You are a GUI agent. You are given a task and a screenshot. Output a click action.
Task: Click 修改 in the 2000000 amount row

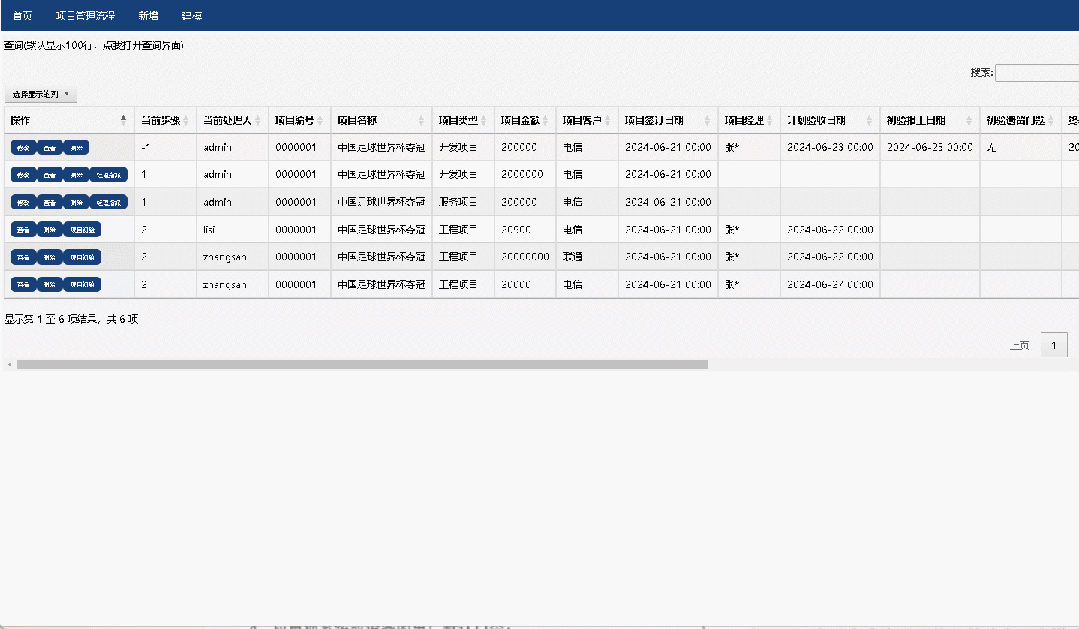pyautogui.click(x=23, y=175)
